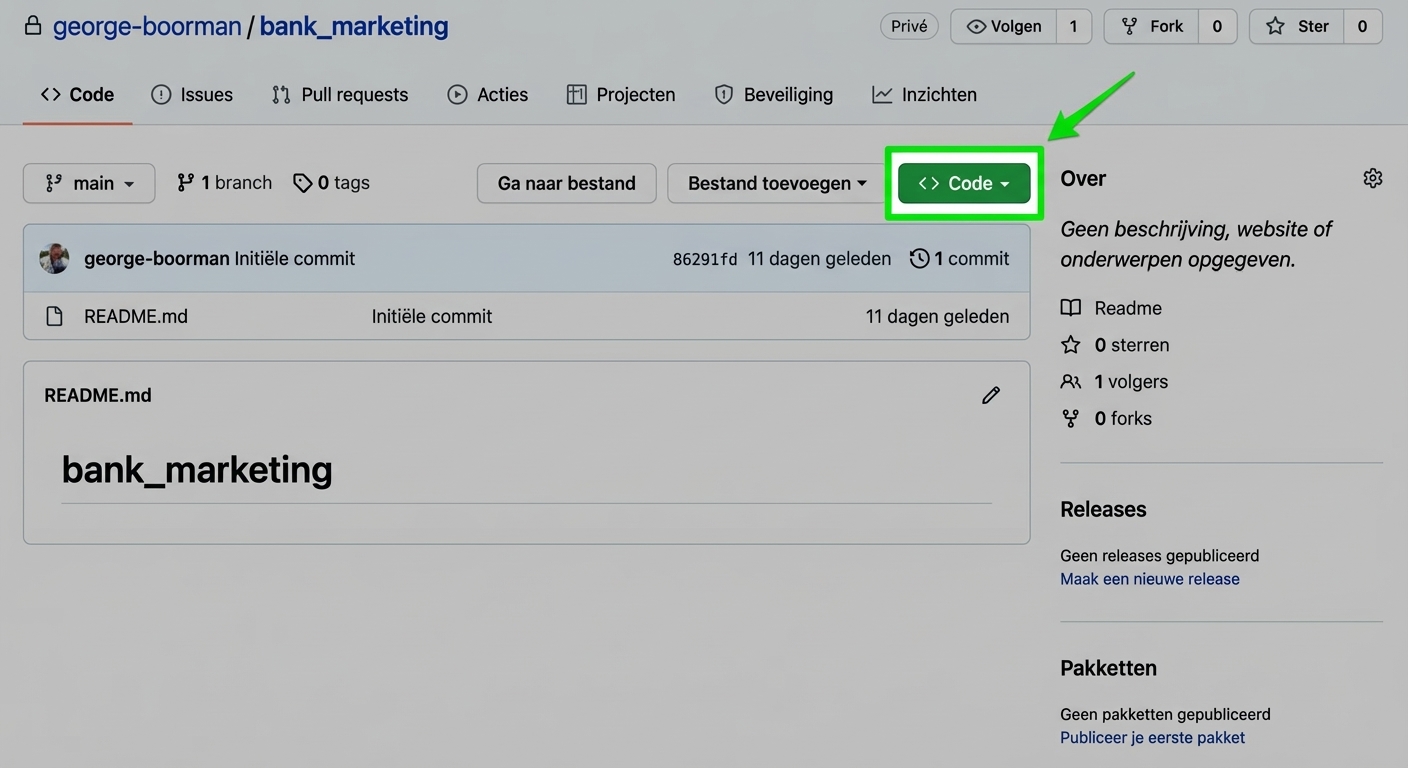Star the repository with Ster button
The image size is (1408, 768).
coord(1297,27)
